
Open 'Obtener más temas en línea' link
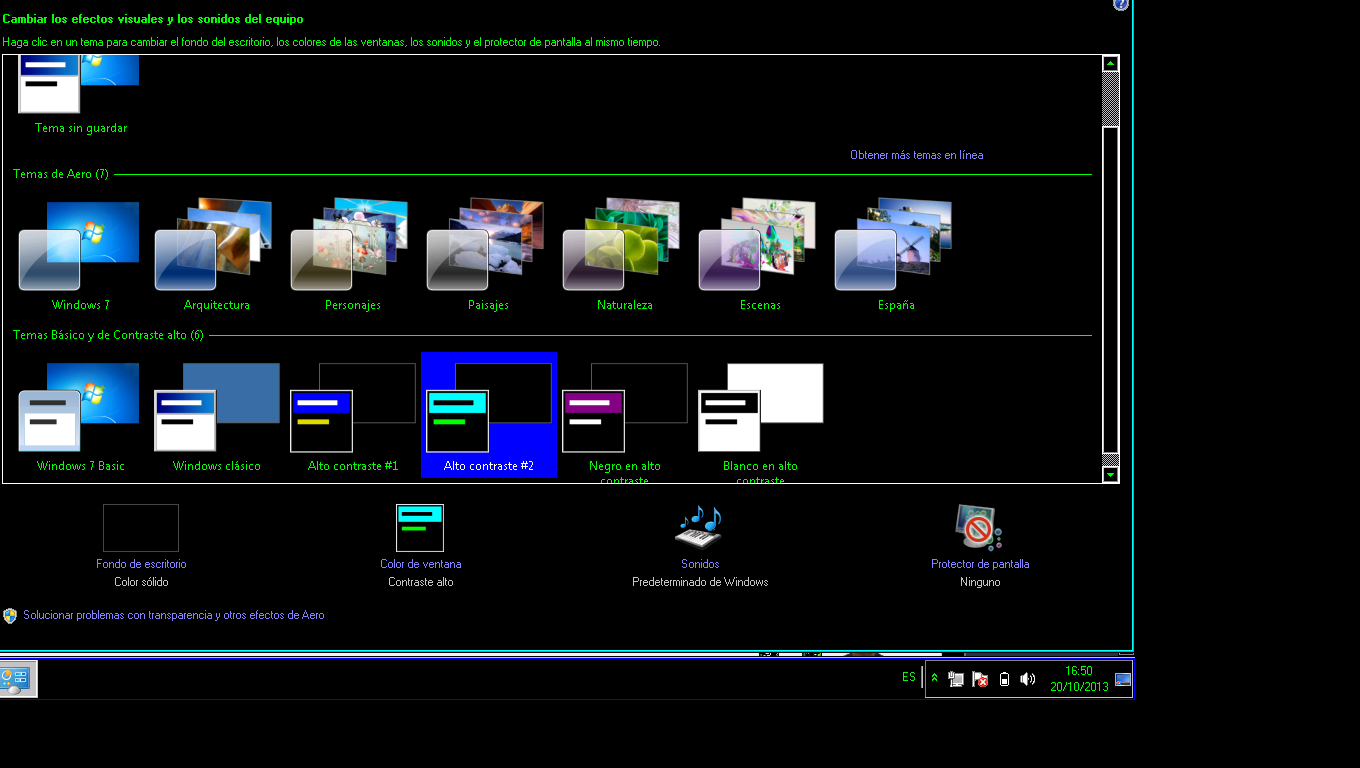916,155
